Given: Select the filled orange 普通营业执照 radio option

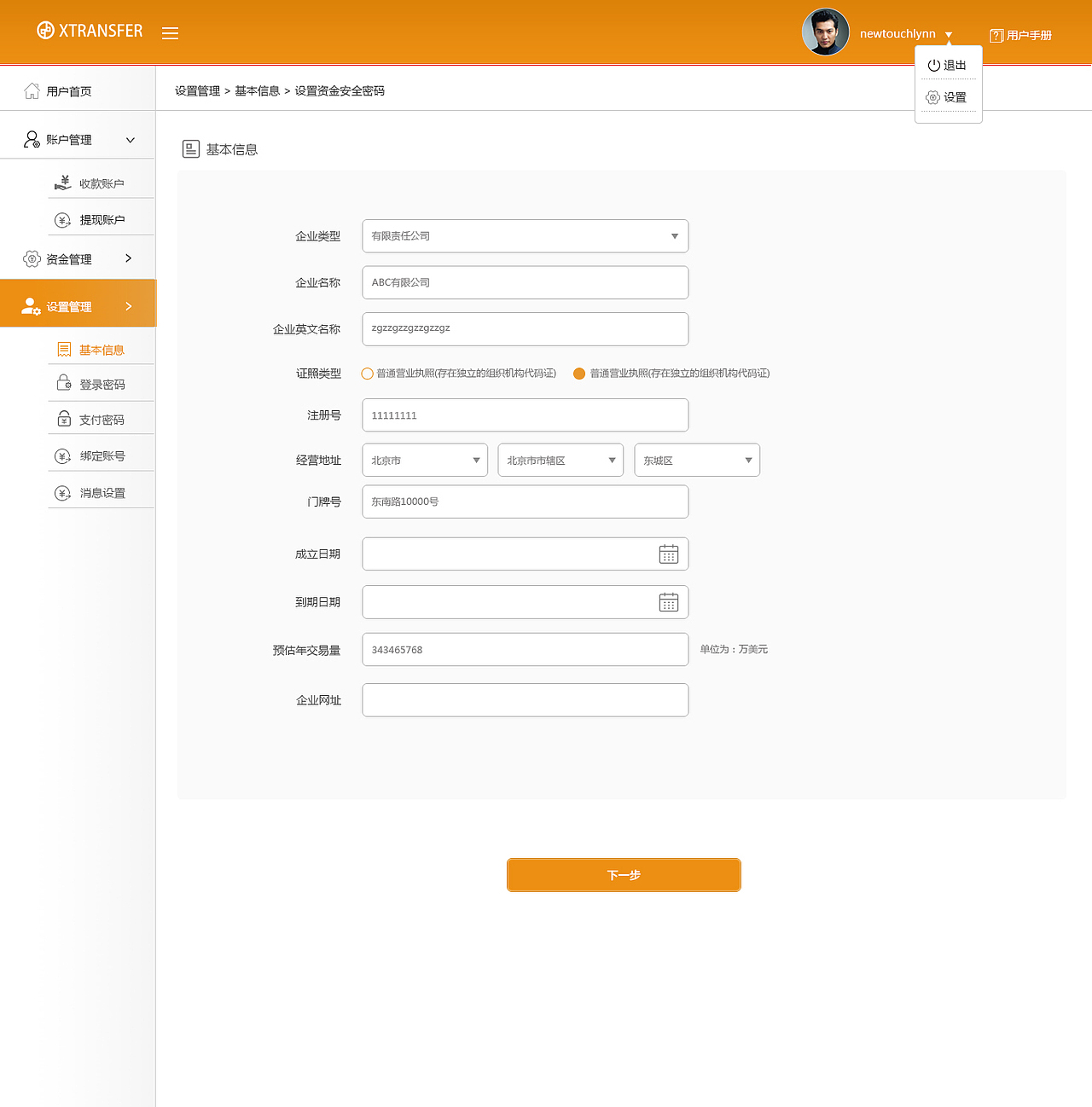Looking at the screenshot, I should (x=579, y=374).
